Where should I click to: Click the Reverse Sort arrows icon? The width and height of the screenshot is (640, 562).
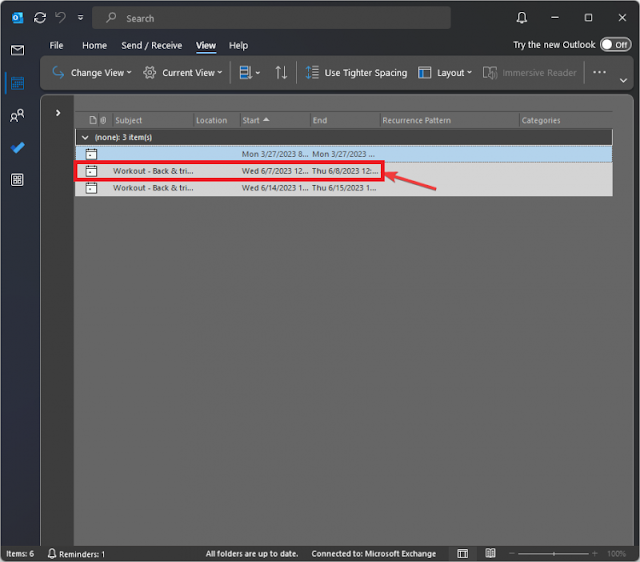point(281,73)
